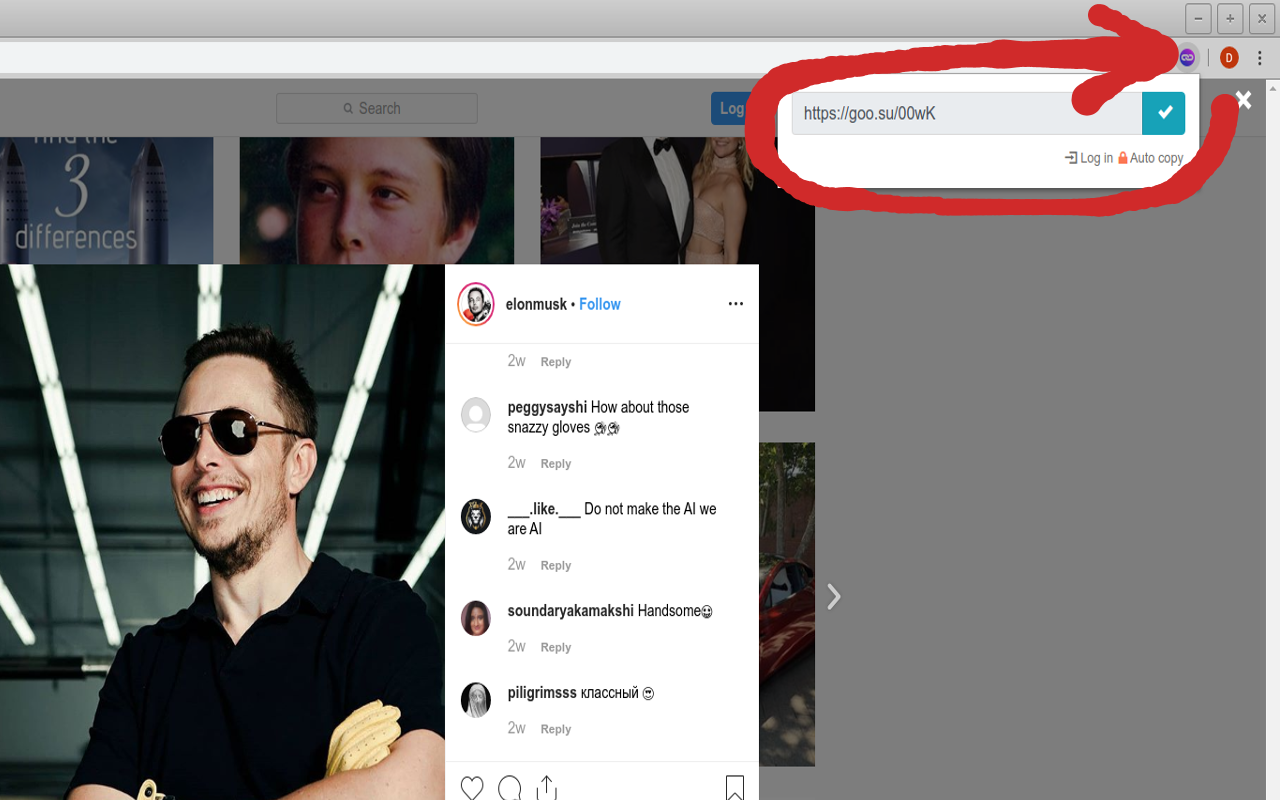Minimize the browser window
Image resolution: width=1280 pixels, height=800 pixels.
[1198, 18]
